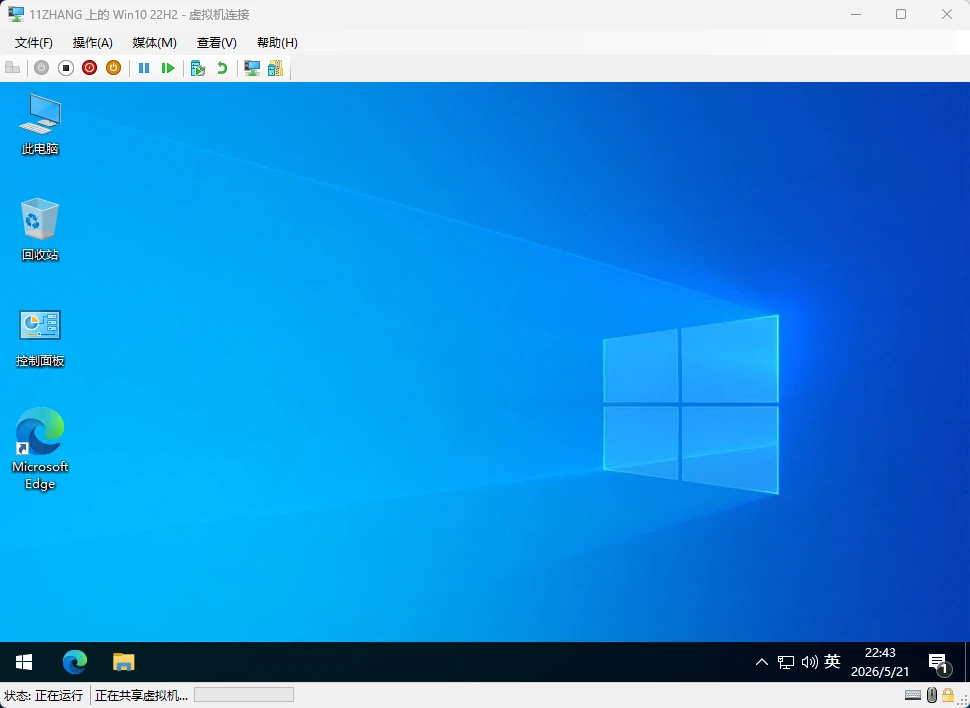This screenshot has width=970, height=708.
Task: Click the 正在共享虚拟机... status text
Action: pos(142,696)
